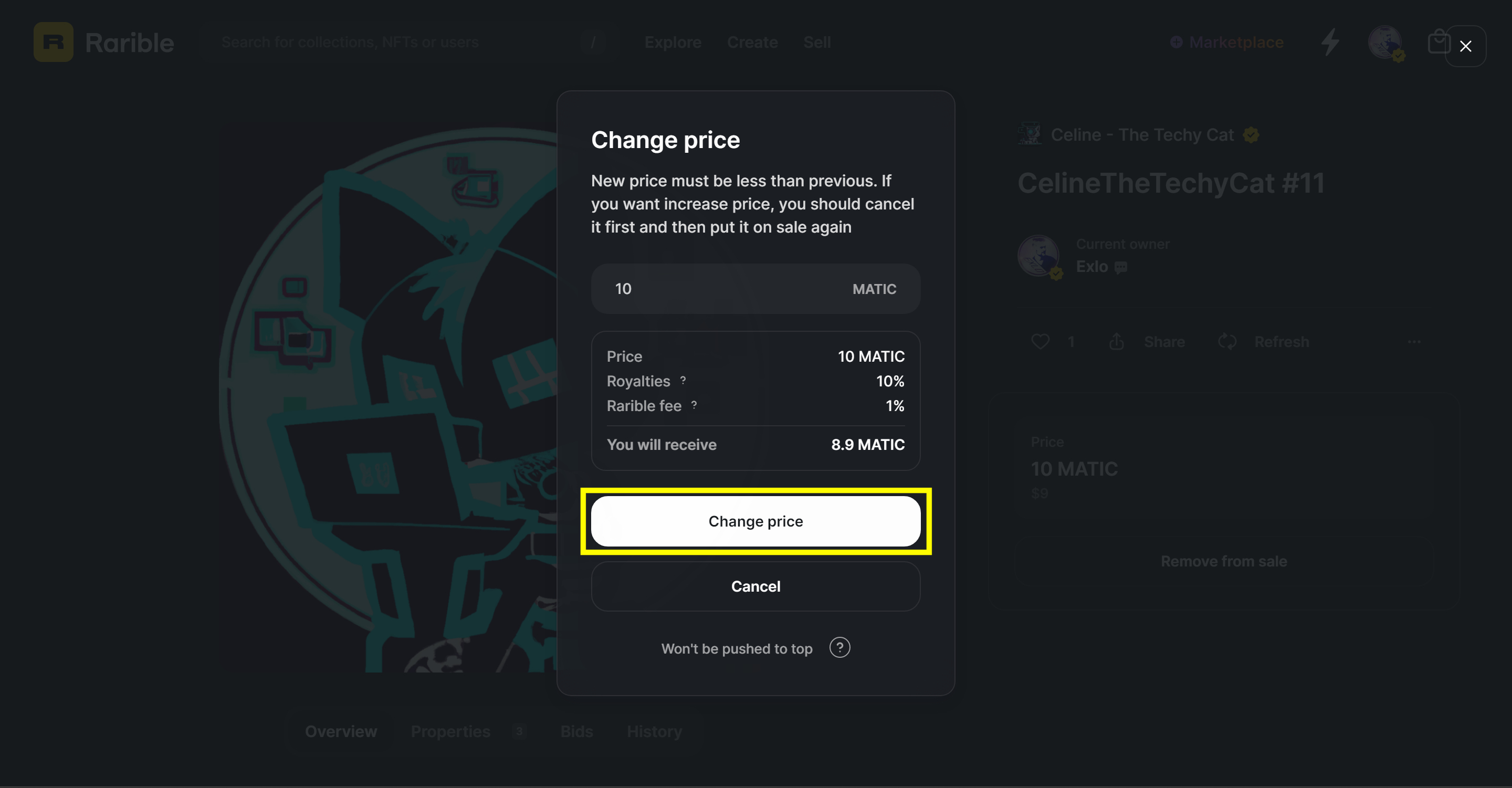1512x788 pixels.
Task: Open the Explore menu item
Action: click(x=673, y=42)
